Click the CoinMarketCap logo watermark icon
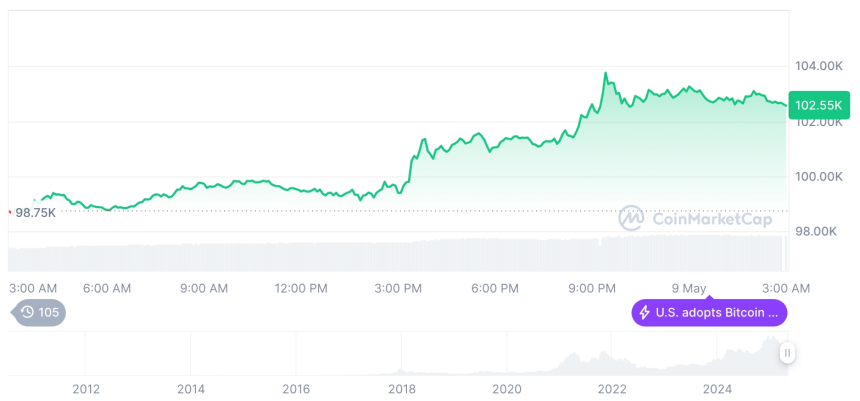Image resolution: width=860 pixels, height=401 pixels. [x=630, y=217]
